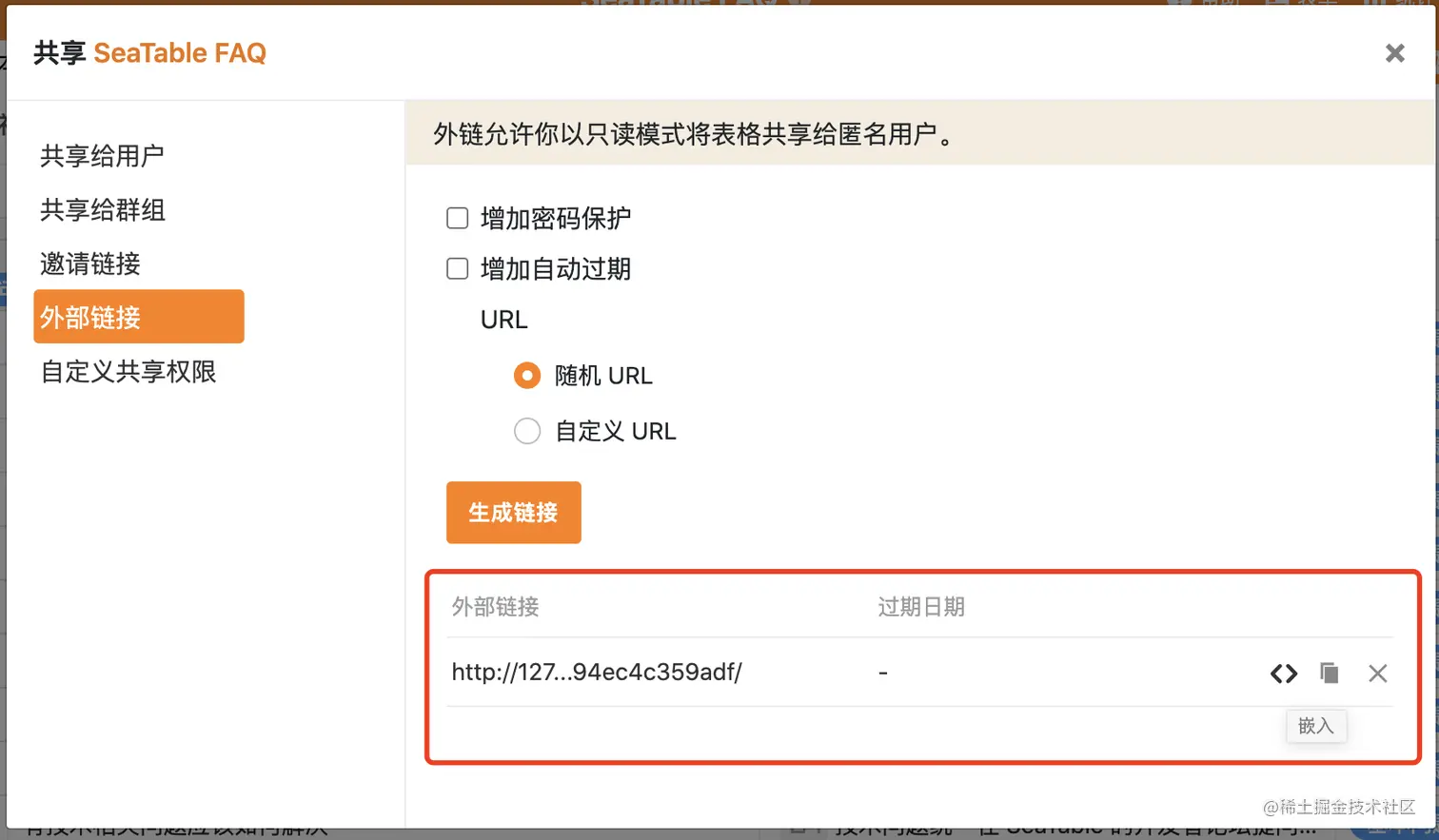Click the 增加自动过期 label text

pos(556,269)
